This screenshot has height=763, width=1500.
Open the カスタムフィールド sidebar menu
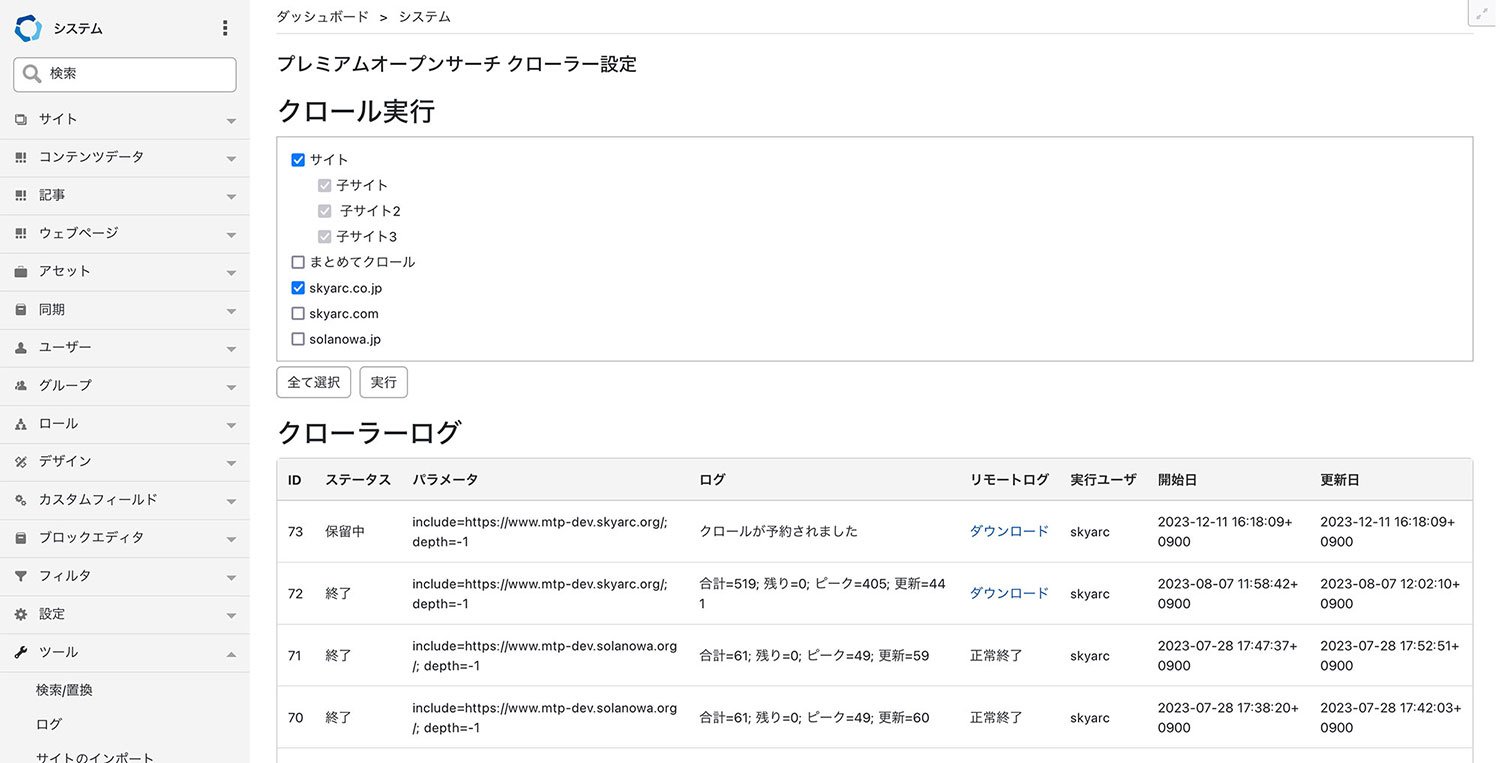tap(125, 500)
